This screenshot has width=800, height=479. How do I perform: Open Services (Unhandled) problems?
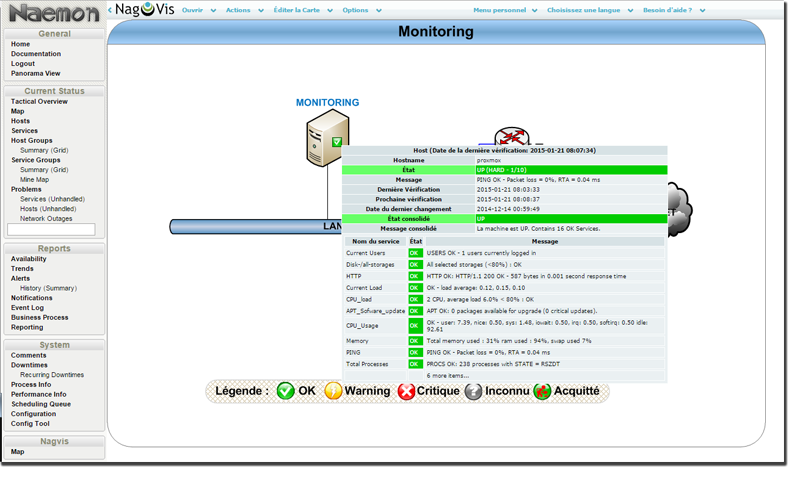pos(53,199)
